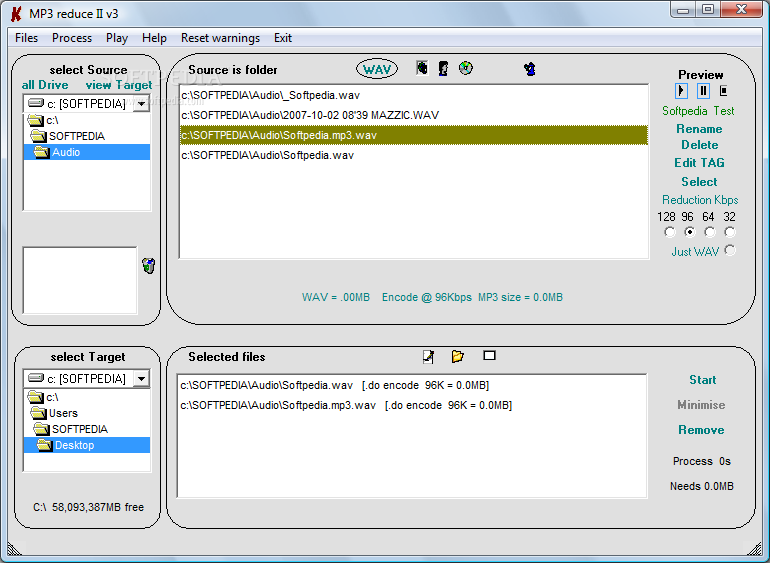Image resolution: width=770 pixels, height=563 pixels.
Task: Select 2007-10-02 08'39 MAZZIC.WAV file
Action: [x=413, y=115]
